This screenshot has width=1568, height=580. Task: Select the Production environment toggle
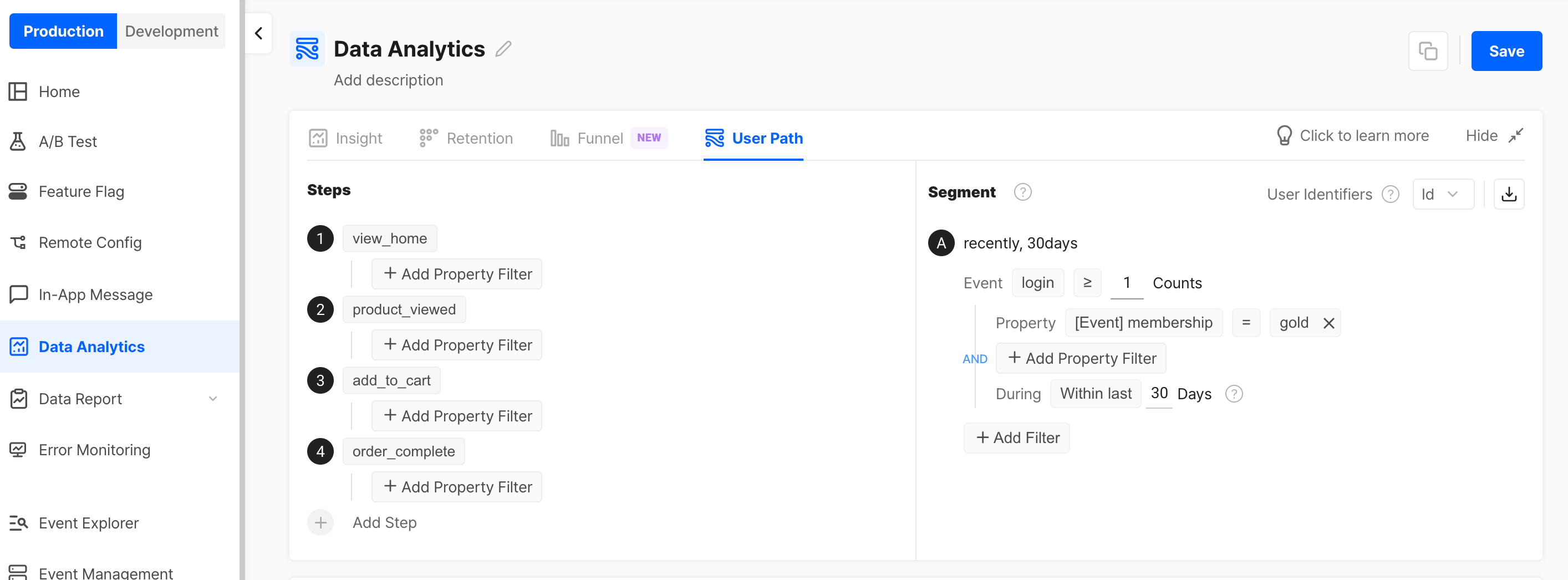63,31
